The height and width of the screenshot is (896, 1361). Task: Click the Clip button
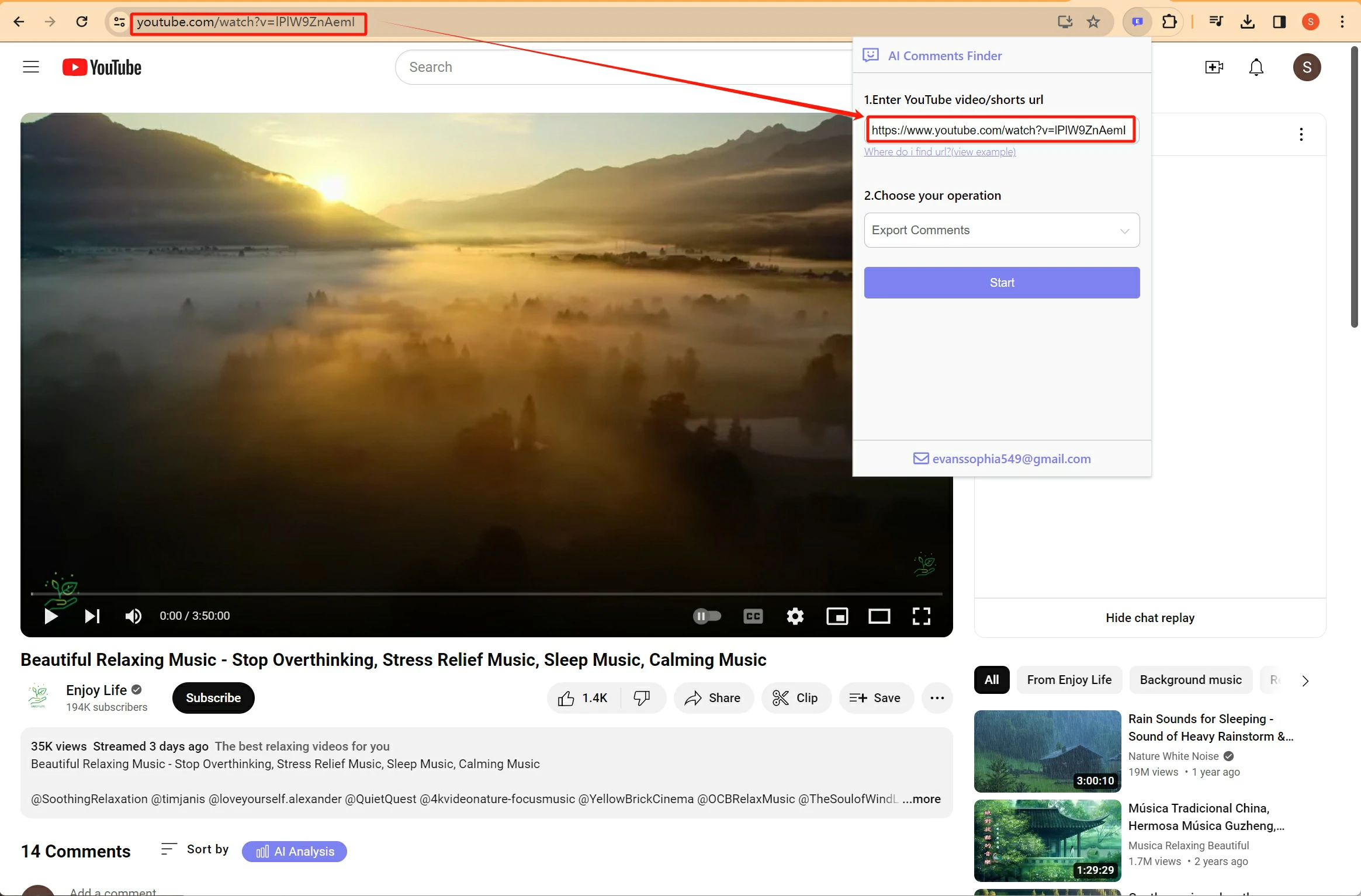point(796,698)
